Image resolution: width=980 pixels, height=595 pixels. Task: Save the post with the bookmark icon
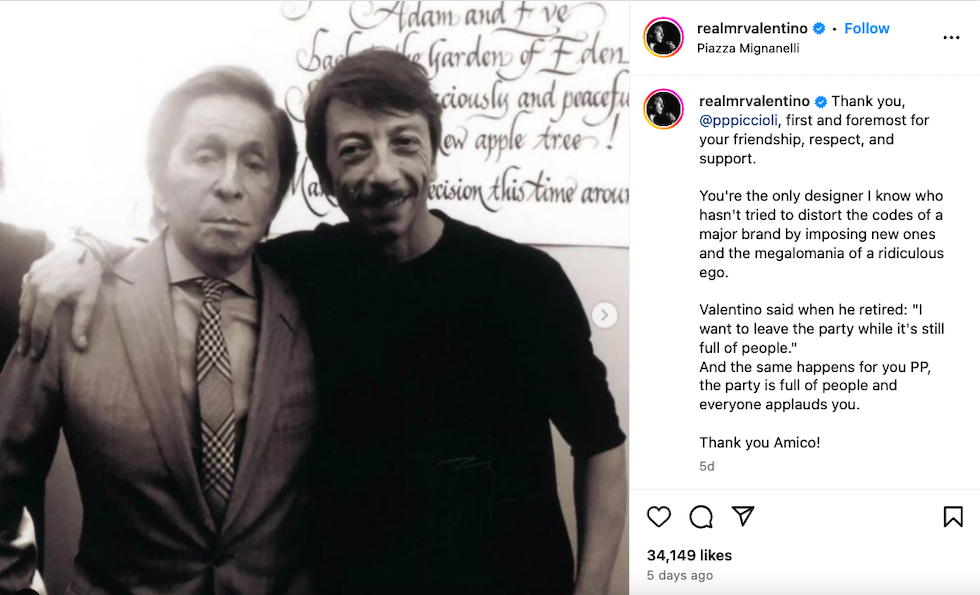952,516
